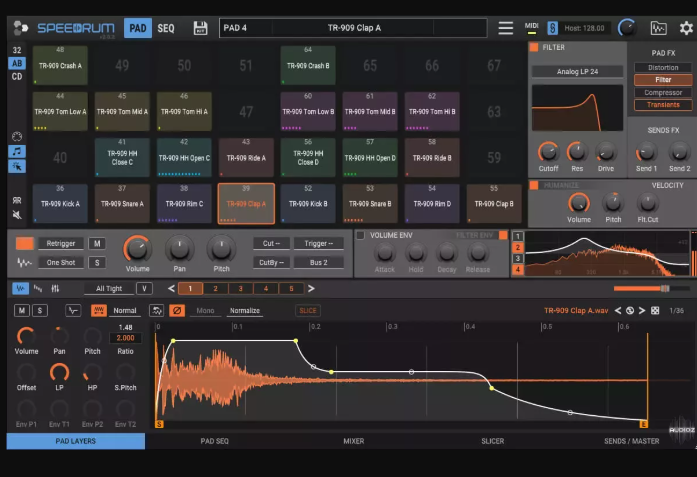
Task: Open the Cut -- group dropdown
Action: pyautogui.click(x=271, y=243)
